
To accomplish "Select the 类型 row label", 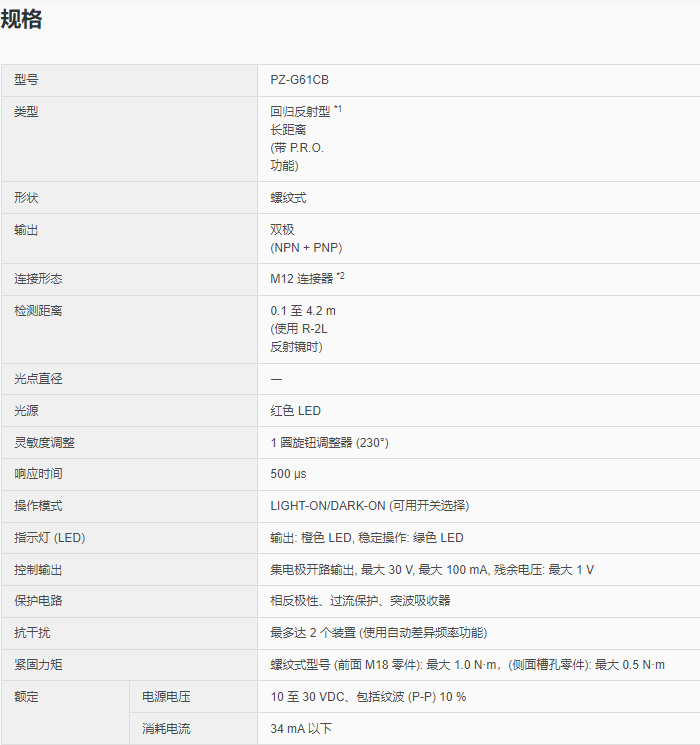I will pyautogui.click(x=26, y=112).
